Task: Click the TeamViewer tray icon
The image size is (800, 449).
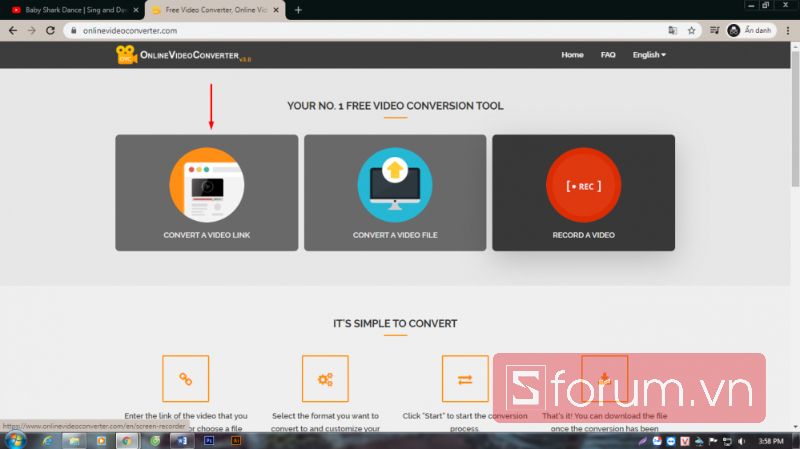Action: click(x=671, y=441)
